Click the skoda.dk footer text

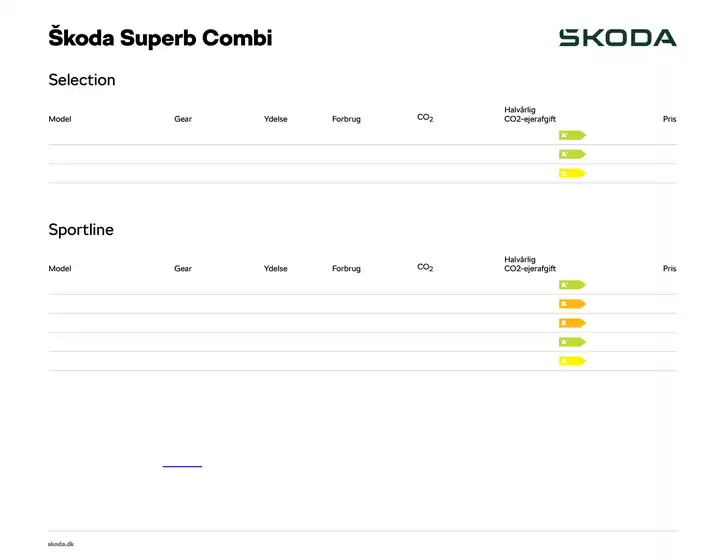point(61,544)
